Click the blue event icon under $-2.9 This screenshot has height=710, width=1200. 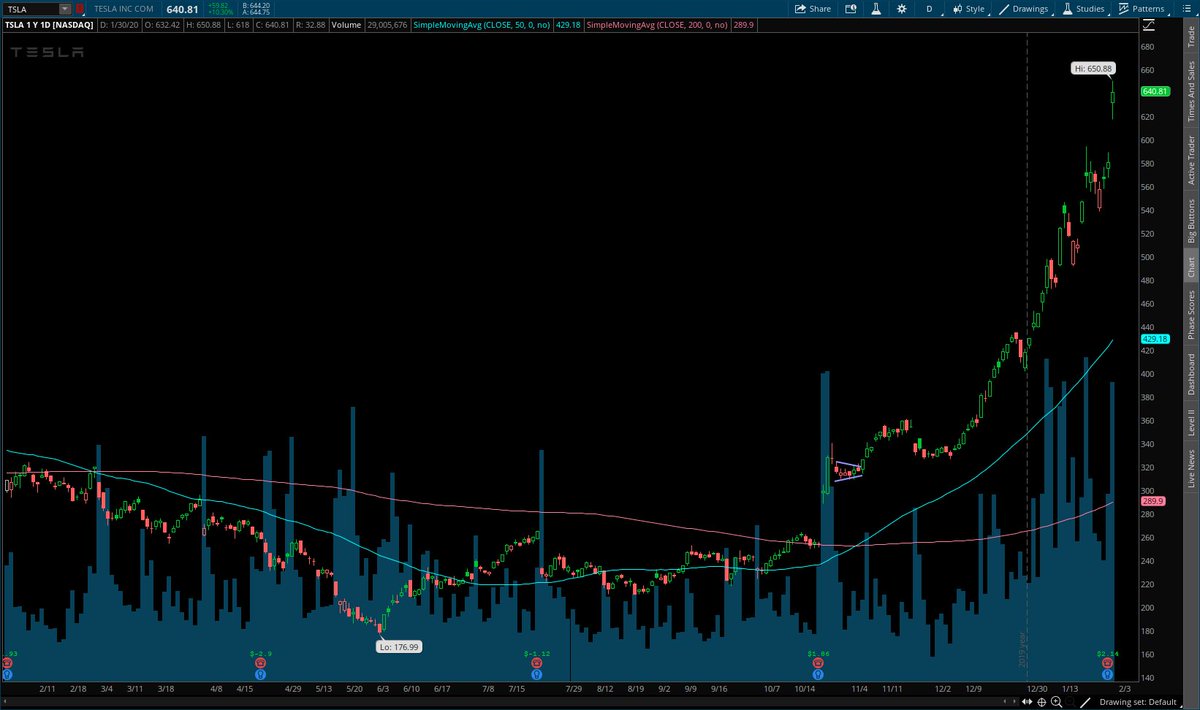(x=260, y=673)
